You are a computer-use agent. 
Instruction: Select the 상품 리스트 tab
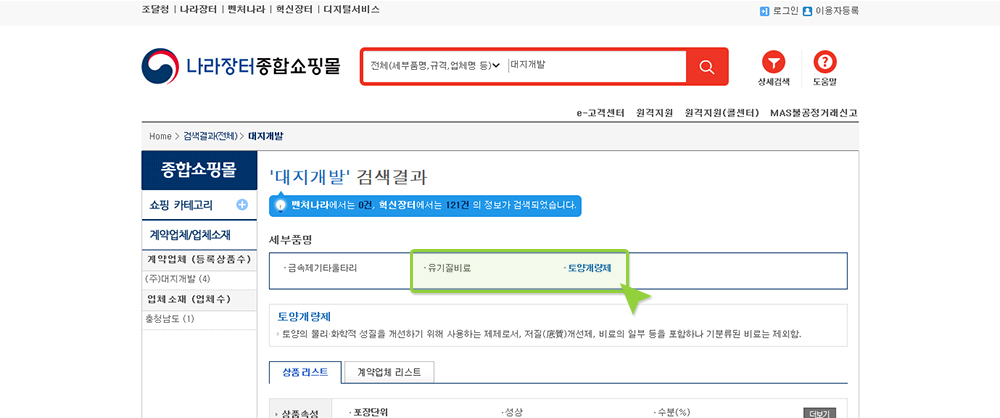click(x=305, y=371)
